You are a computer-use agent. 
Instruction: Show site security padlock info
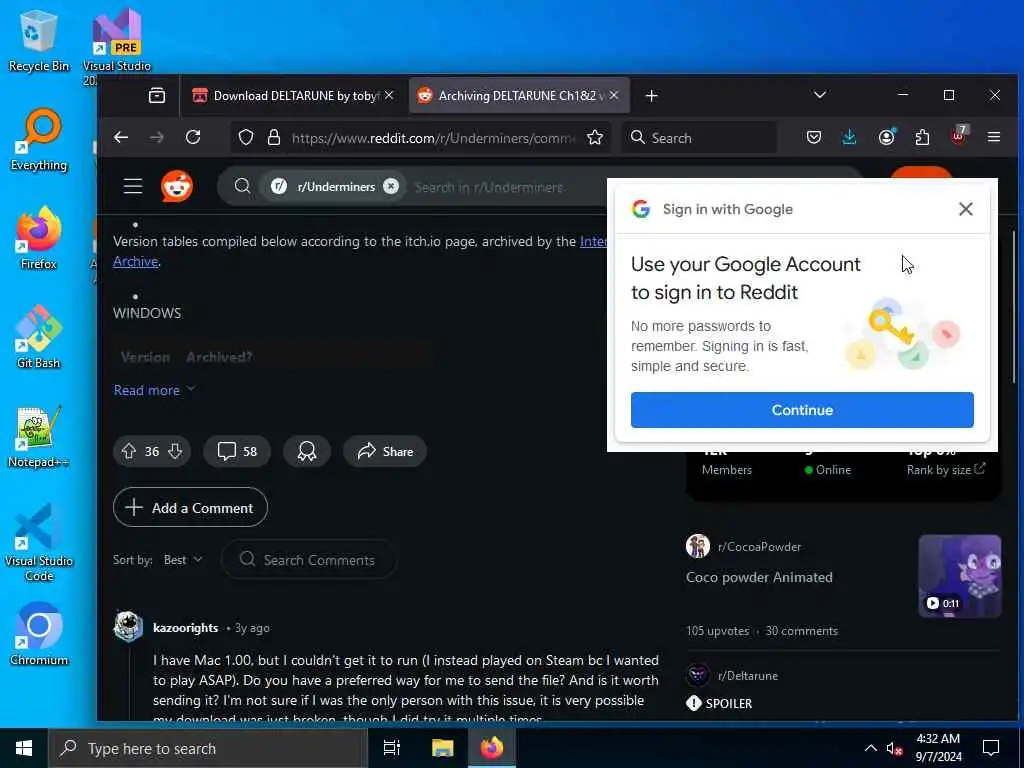click(274, 137)
